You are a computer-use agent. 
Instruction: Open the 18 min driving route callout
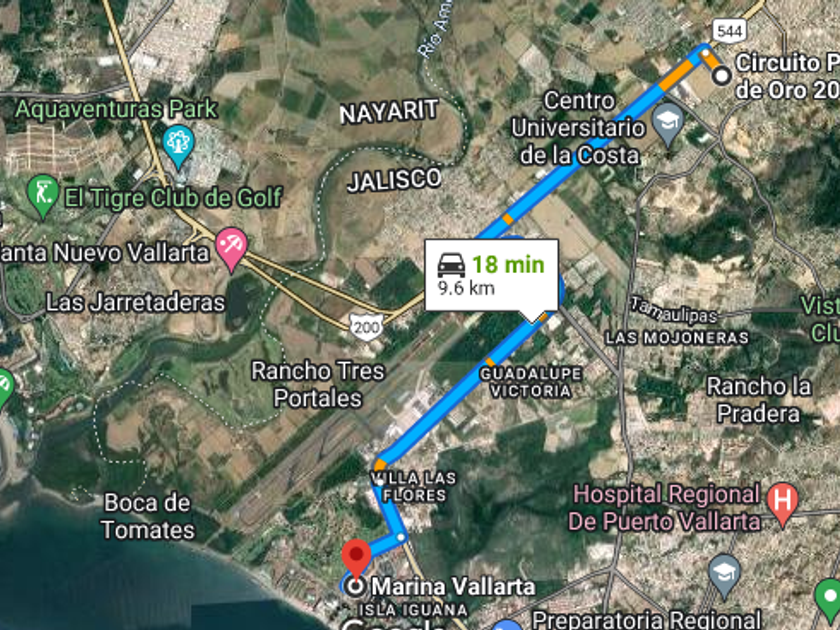[491, 275]
